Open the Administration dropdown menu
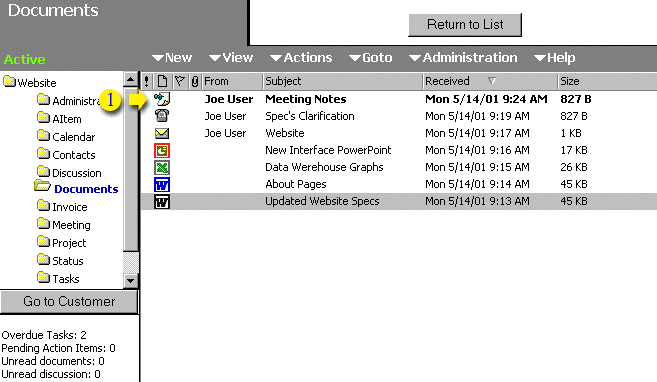Image resolution: width=657 pixels, height=382 pixels. pos(463,58)
